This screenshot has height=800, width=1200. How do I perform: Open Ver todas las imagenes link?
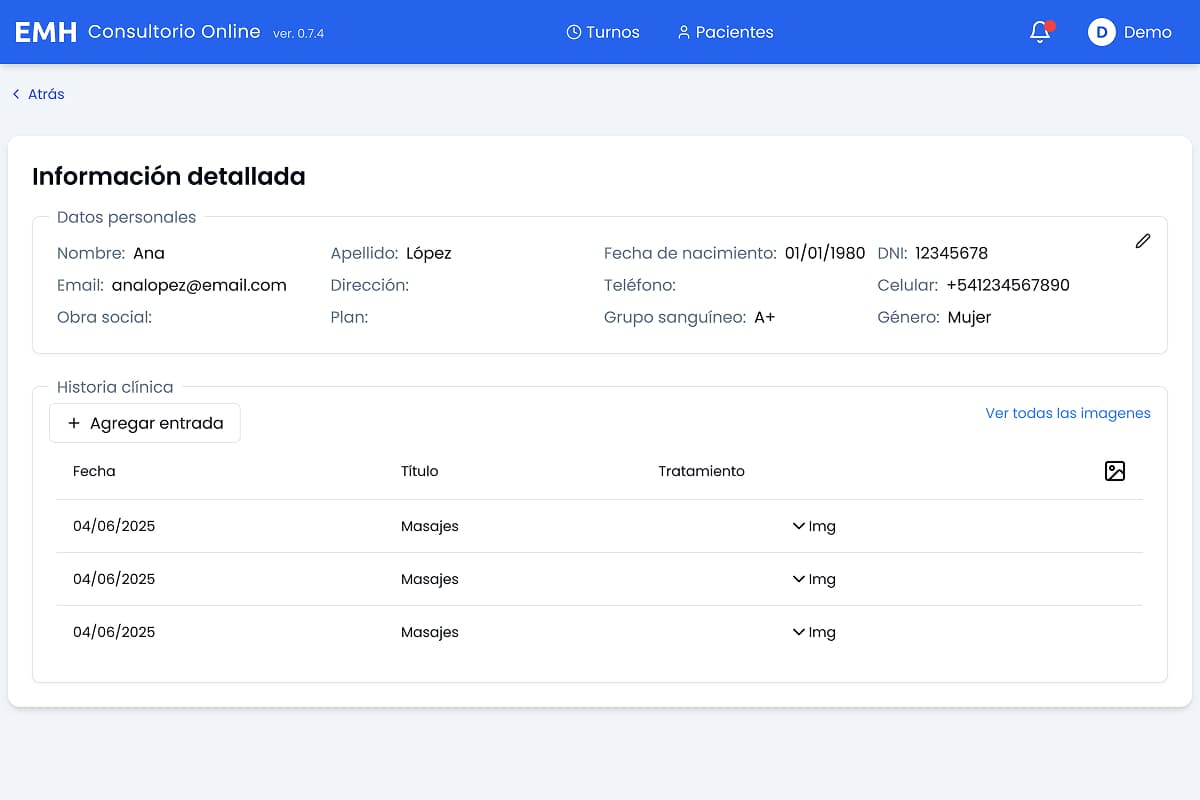pos(1067,413)
